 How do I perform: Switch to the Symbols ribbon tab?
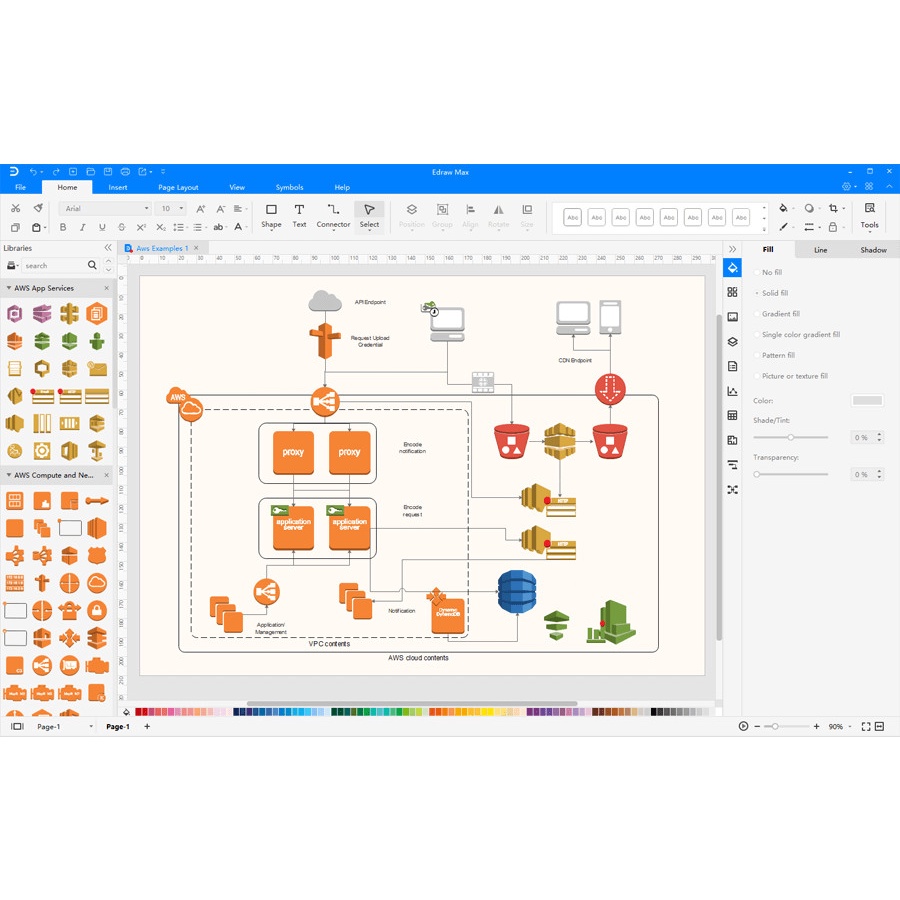(x=289, y=187)
